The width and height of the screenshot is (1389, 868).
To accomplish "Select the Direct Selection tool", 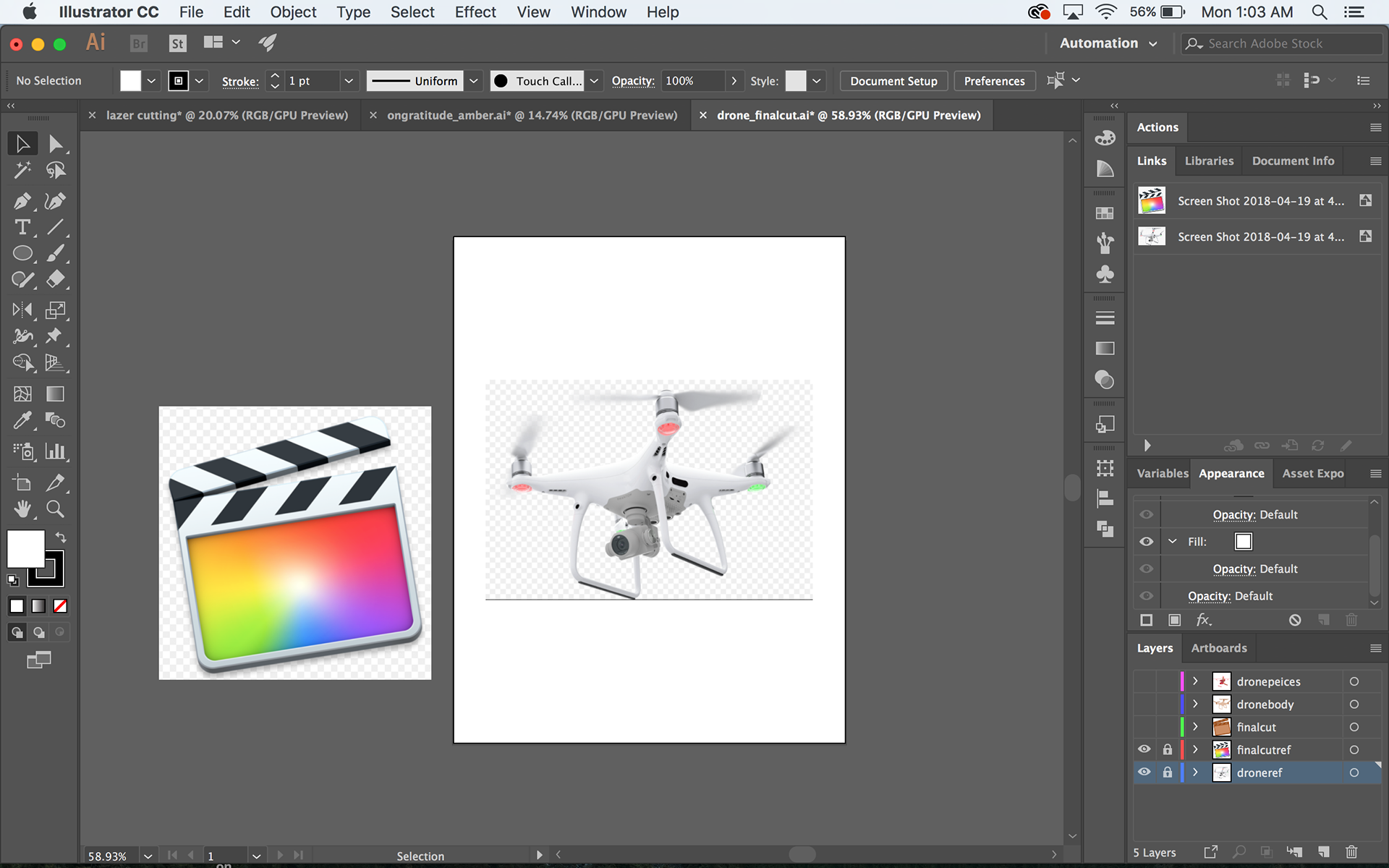I will 55,143.
